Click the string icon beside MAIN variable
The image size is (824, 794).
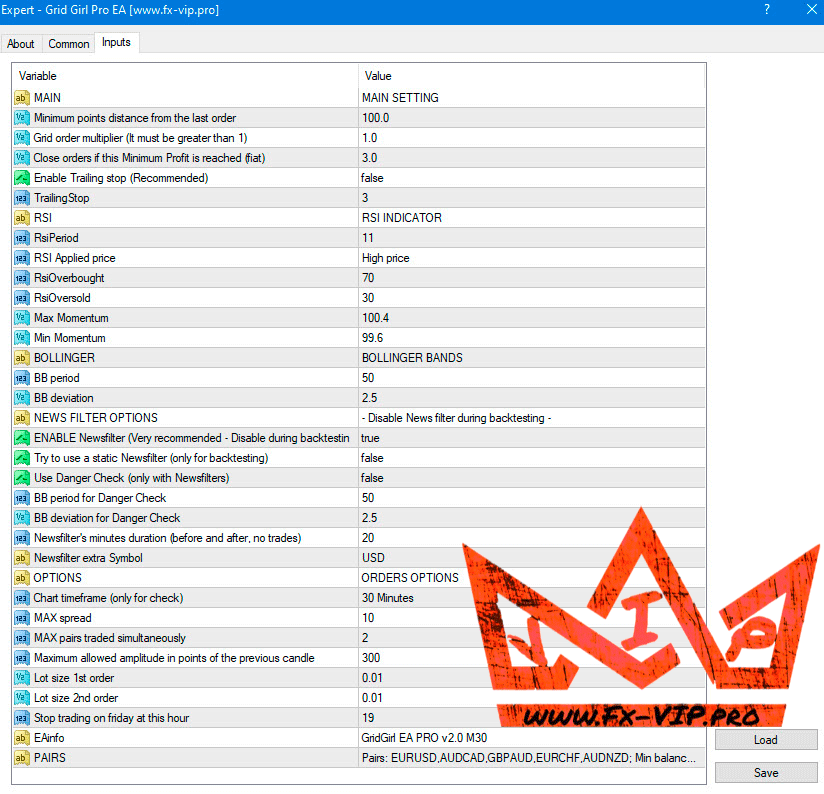22,98
